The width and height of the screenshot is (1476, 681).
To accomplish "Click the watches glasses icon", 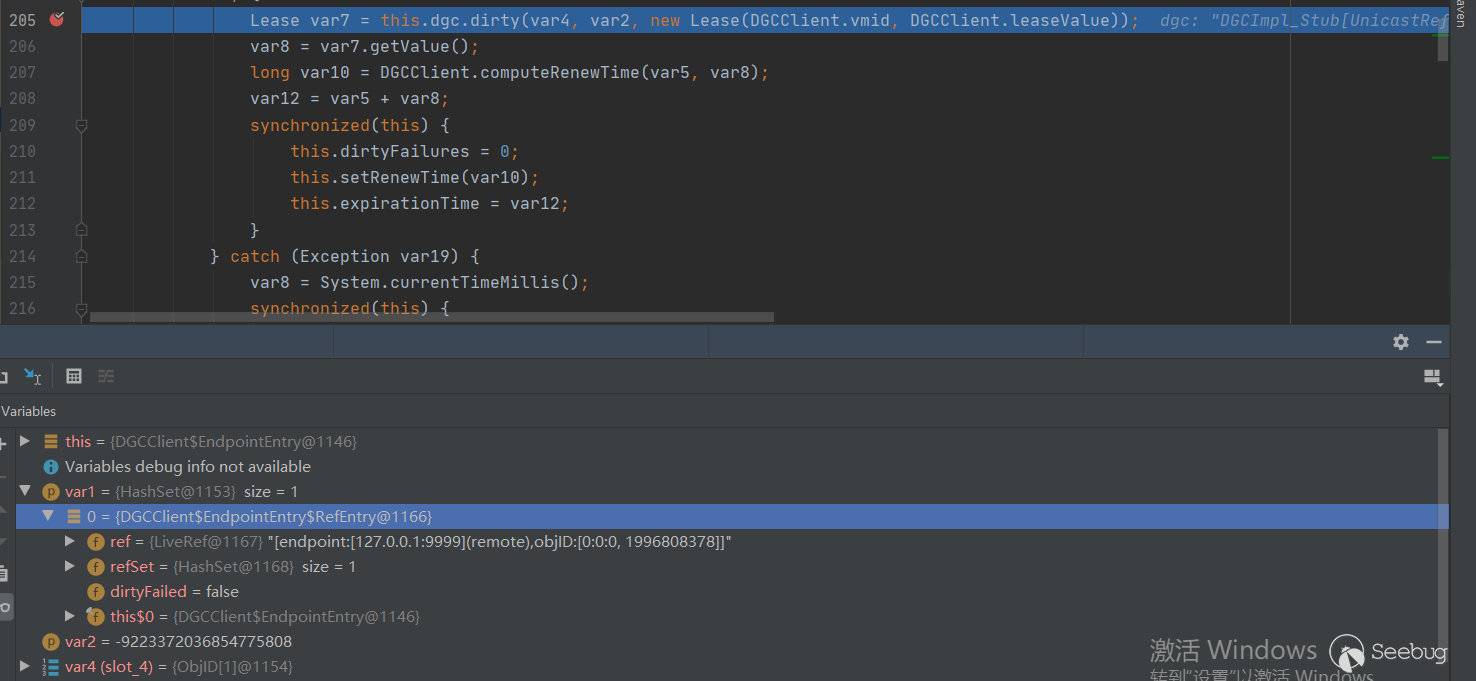I will (x=4, y=606).
